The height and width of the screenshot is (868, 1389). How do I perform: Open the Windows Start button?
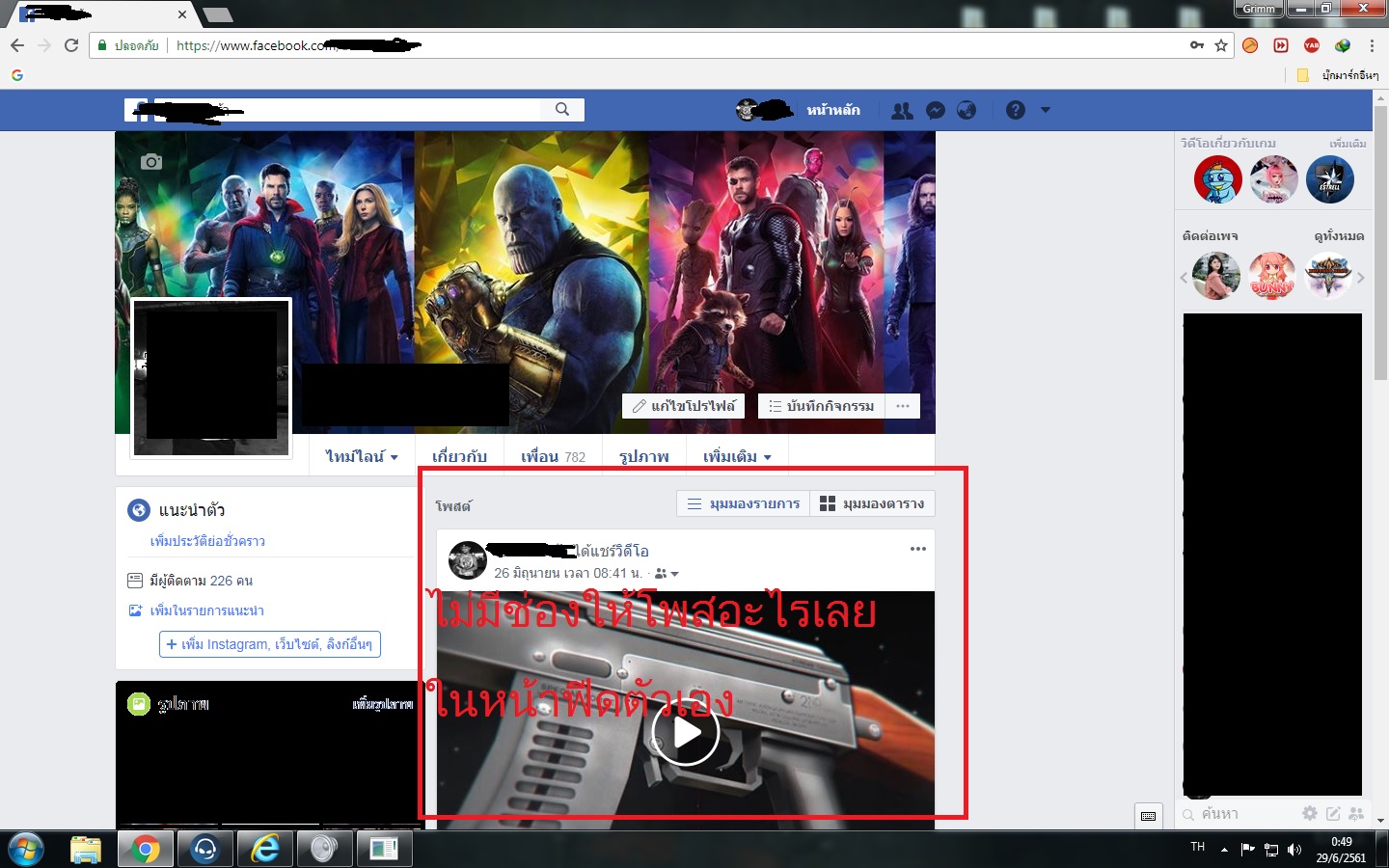26,850
